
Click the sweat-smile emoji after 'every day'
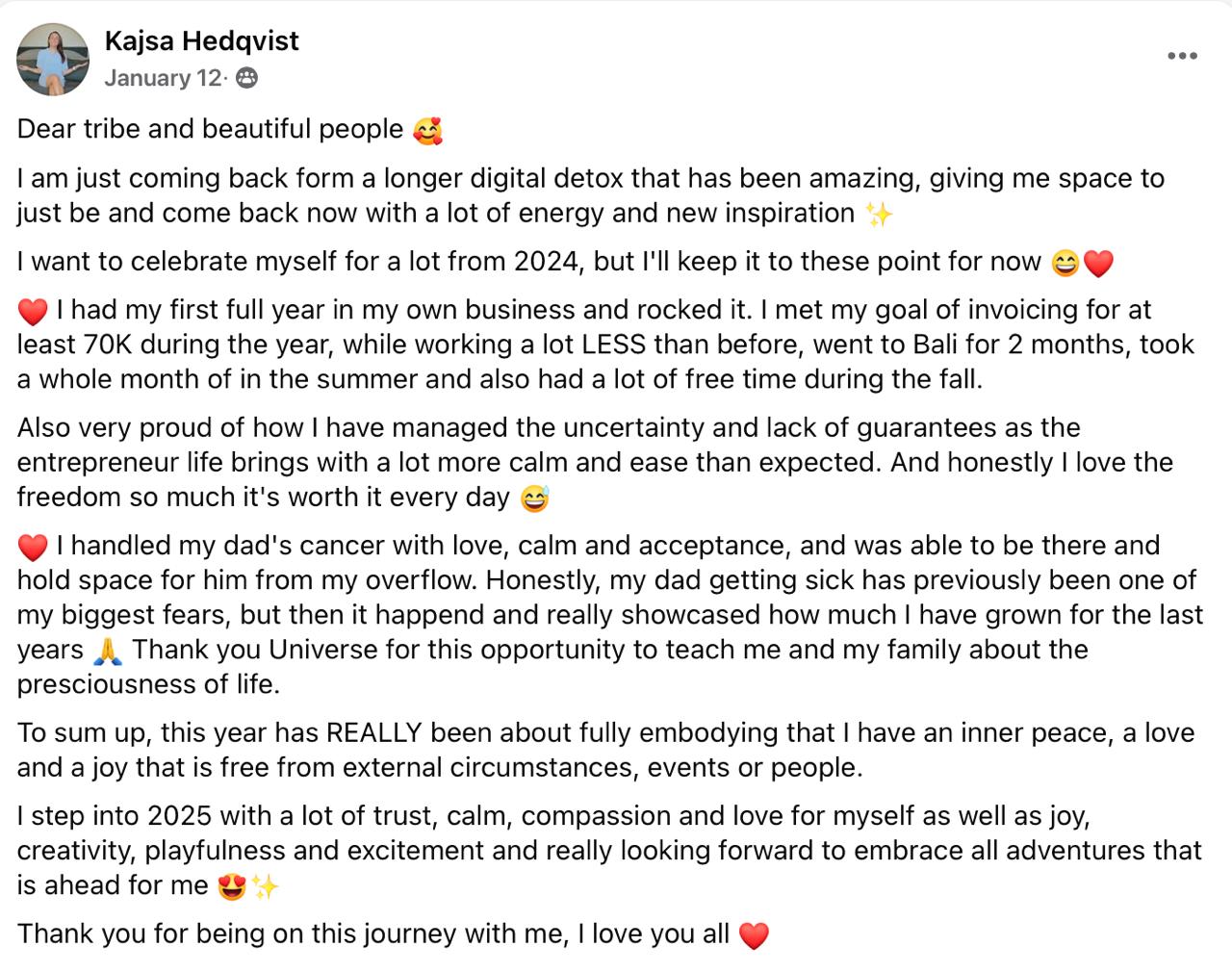[x=534, y=499]
